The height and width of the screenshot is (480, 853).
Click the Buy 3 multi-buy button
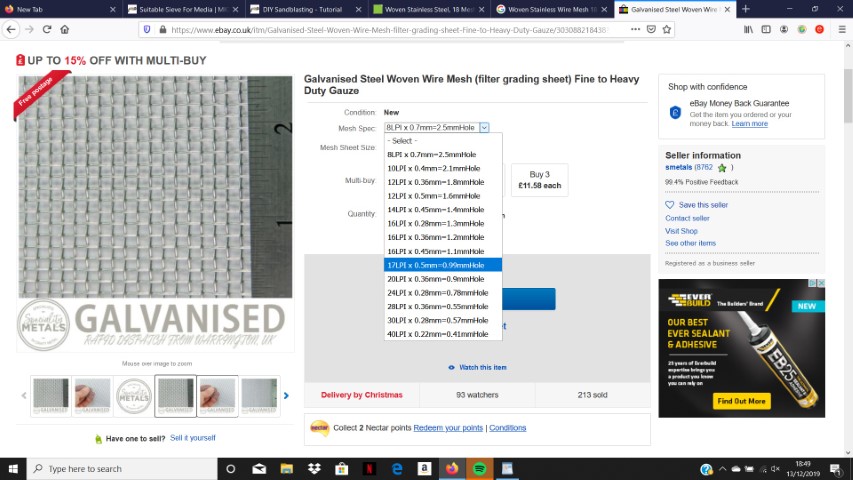pyautogui.click(x=539, y=180)
